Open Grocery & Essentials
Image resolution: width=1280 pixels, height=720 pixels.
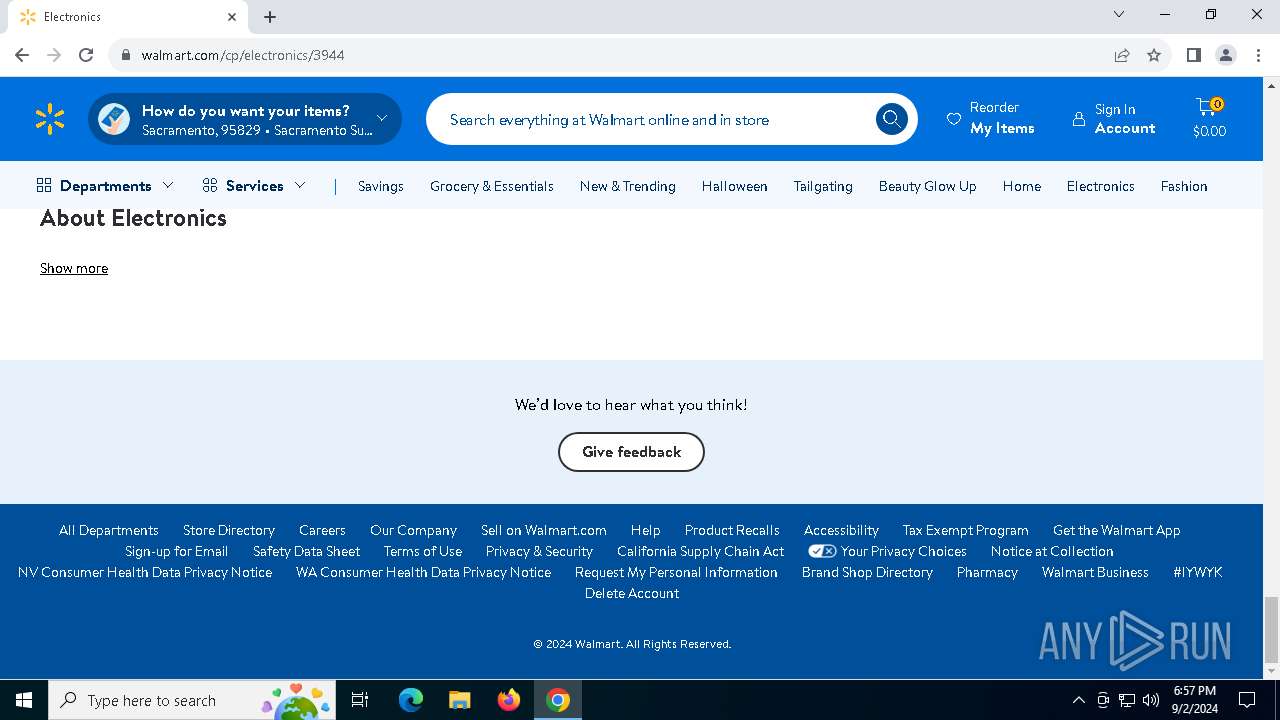tap(492, 186)
